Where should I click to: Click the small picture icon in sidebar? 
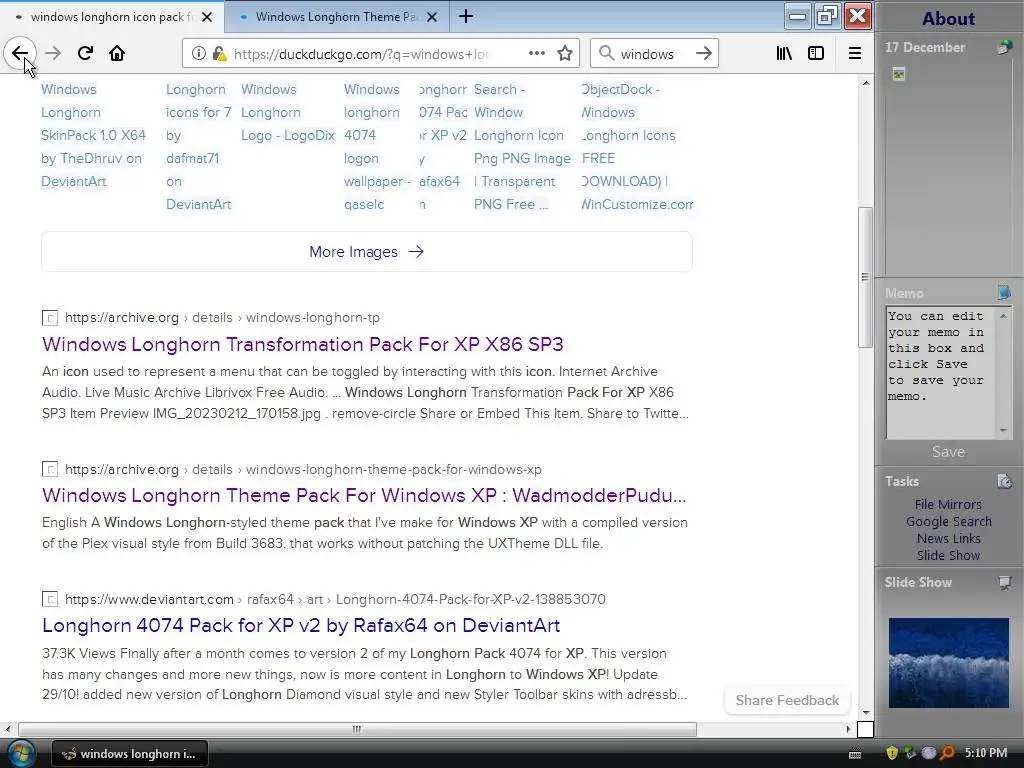[x=899, y=74]
